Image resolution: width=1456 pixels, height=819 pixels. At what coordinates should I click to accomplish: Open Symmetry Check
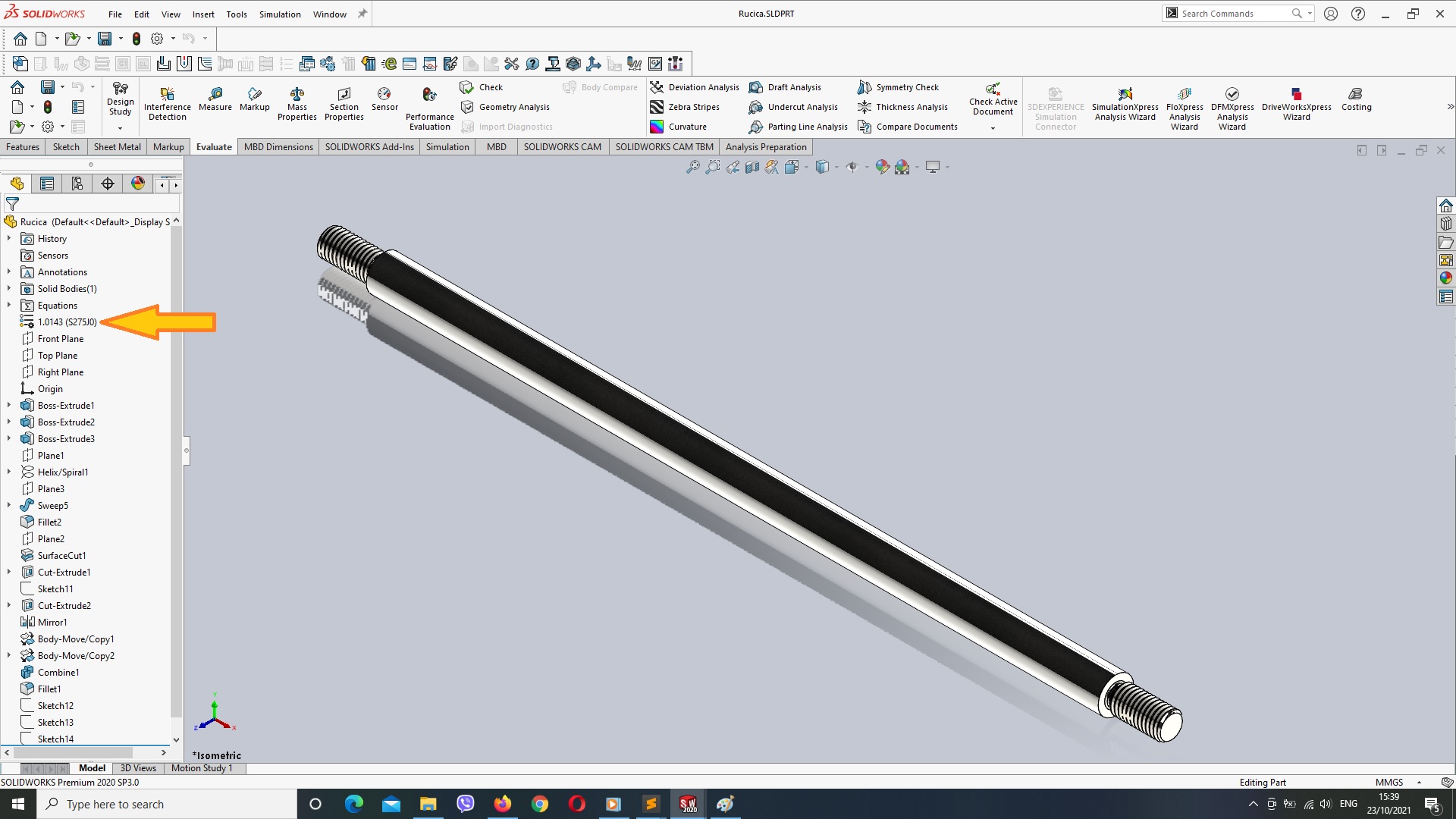pos(899,87)
